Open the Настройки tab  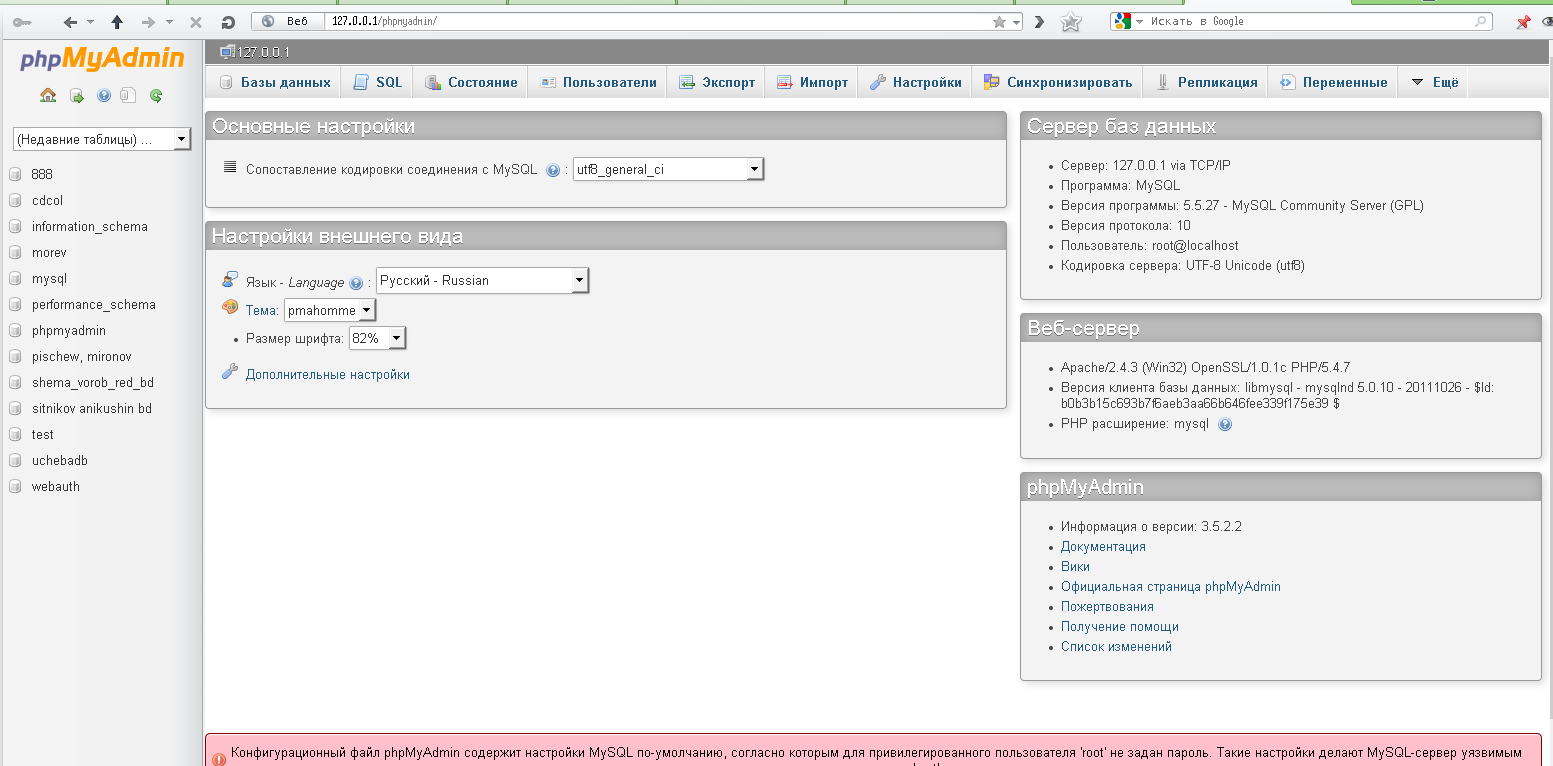point(915,82)
